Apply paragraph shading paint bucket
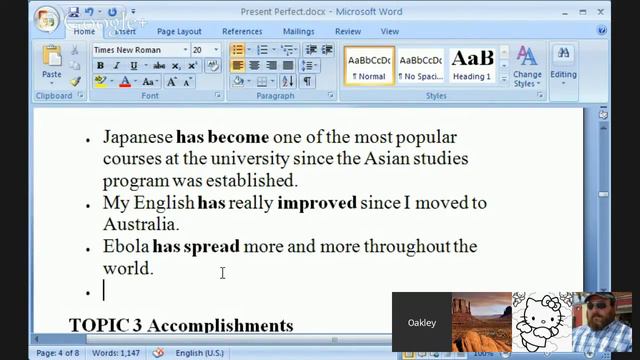640x360 pixels. click(238, 81)
